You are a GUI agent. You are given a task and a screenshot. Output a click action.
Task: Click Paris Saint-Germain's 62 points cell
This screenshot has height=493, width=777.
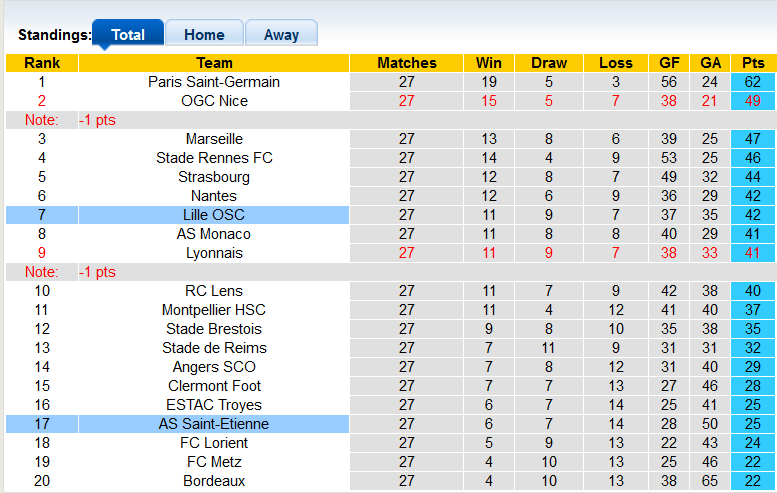click(753, 82)
